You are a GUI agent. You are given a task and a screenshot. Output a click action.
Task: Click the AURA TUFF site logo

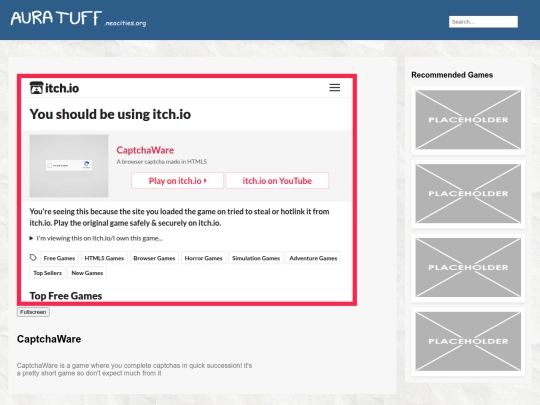pyautogui.click(x=79, y=19)
